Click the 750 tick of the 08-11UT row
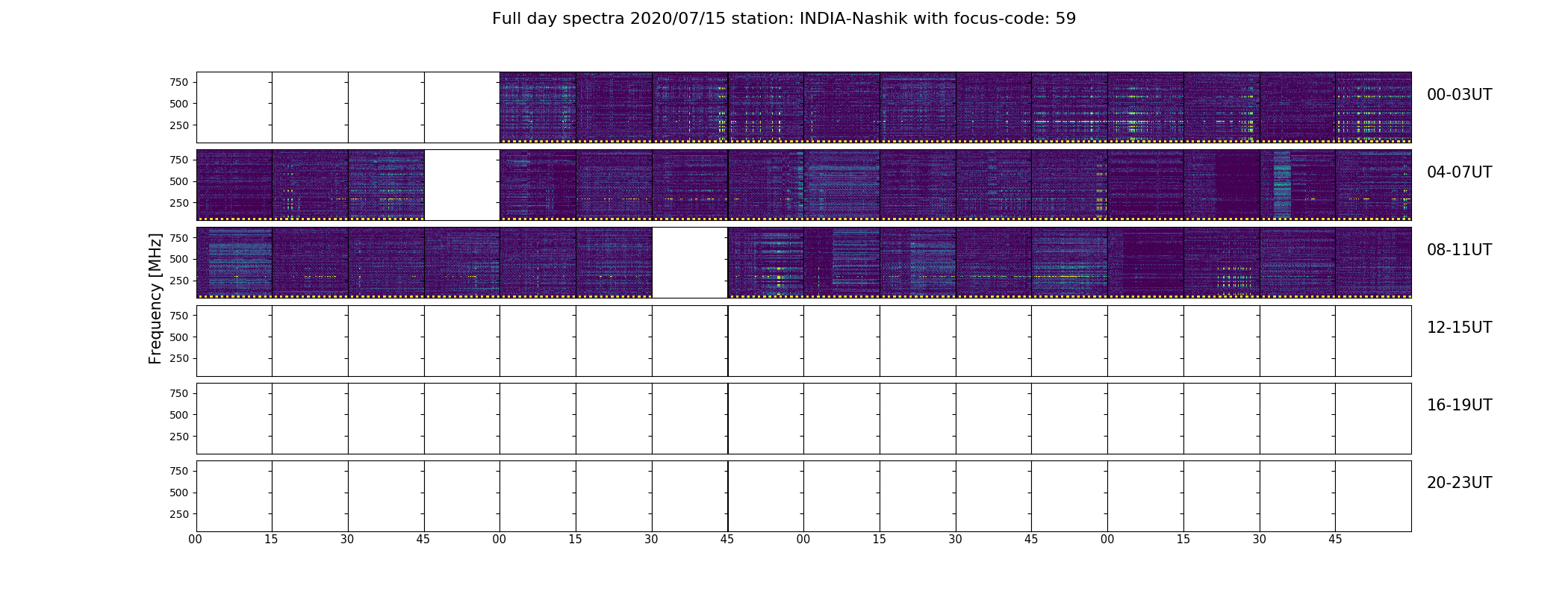This screenshot has width=1568, height=597. tap(179, 237)
